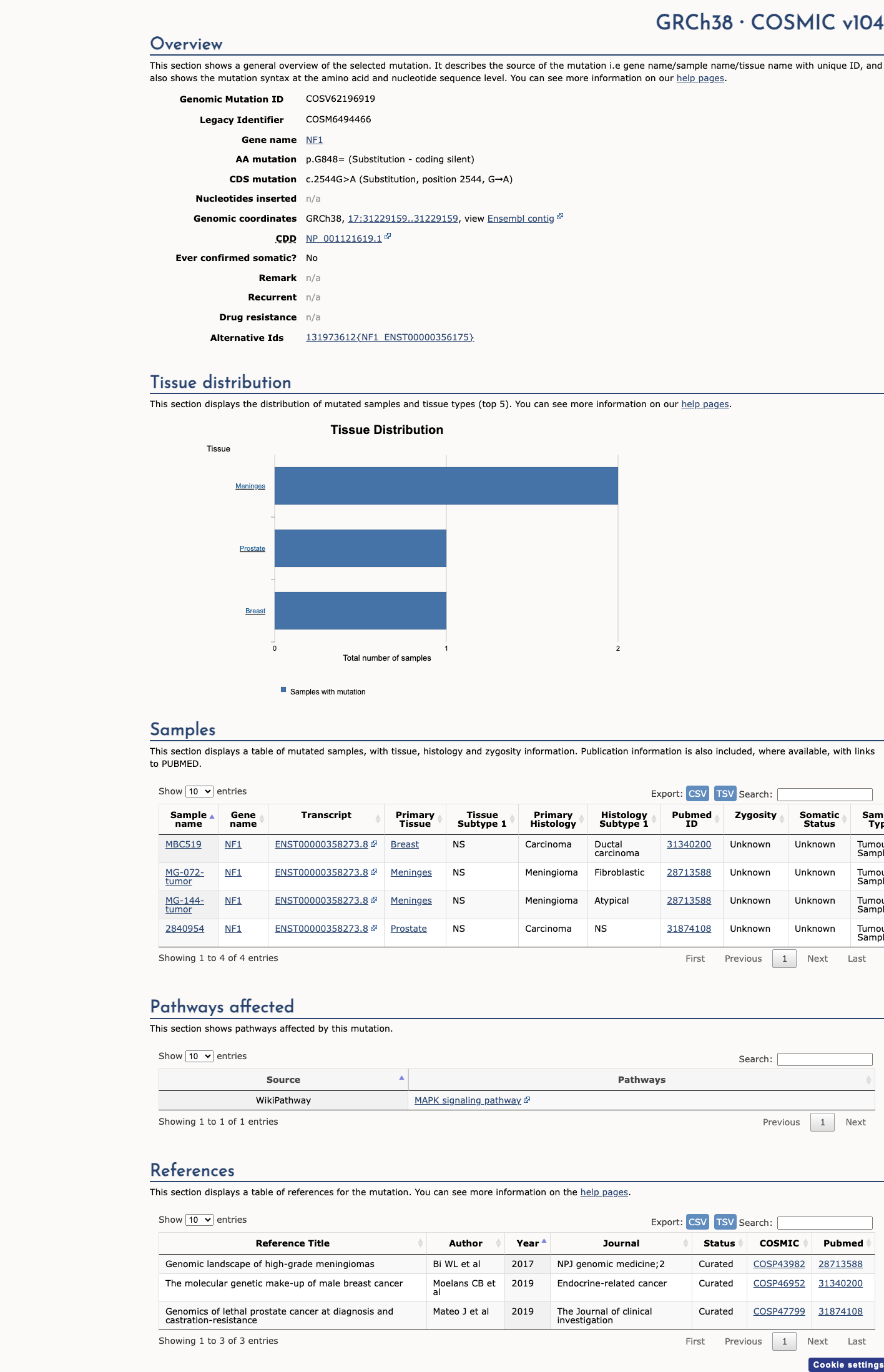Open help pages link in Overview section
This screenshot has height=1372, width=884.
(x=700, y=78)
